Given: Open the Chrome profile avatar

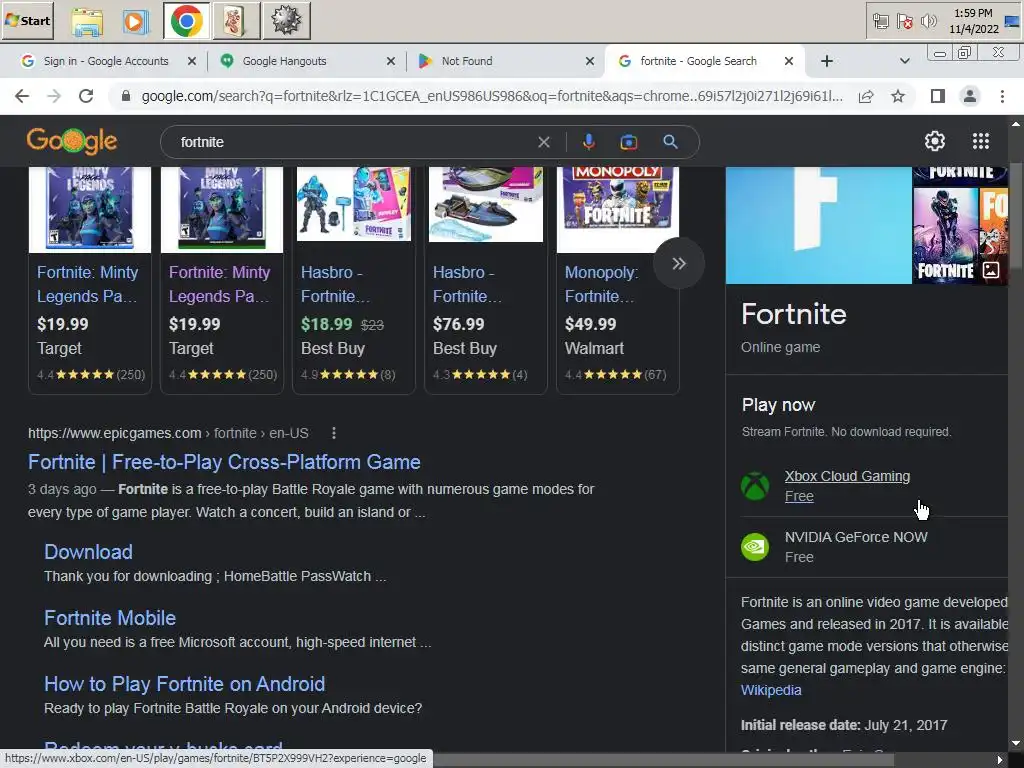Looking at the screenshot, I should pyautogui.click(x=970, y=97).
